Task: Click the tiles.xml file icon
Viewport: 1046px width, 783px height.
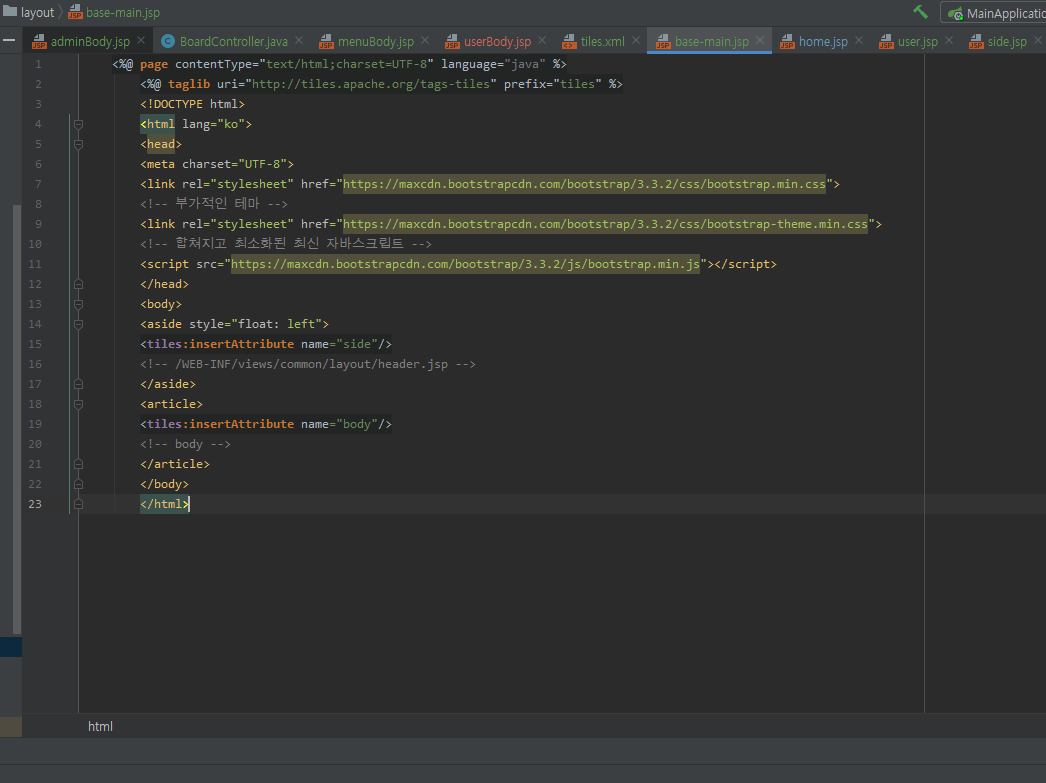Action: coord(569,41)
